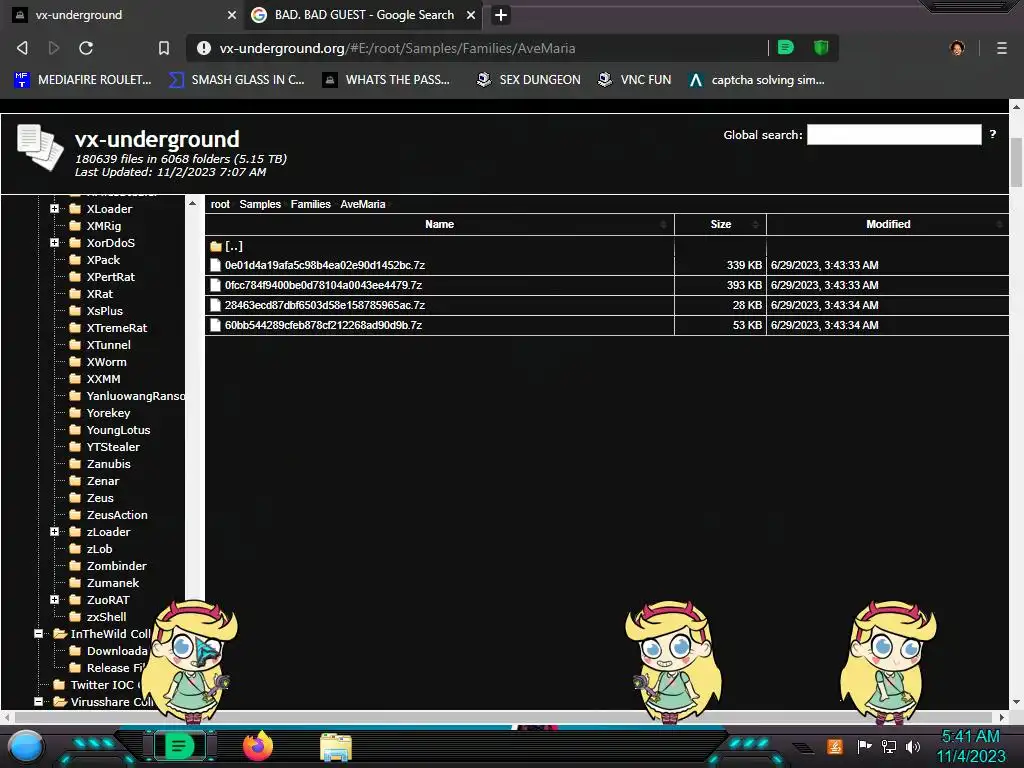Click the Global search input field
The image size is (1024, 768).
pyautogui.click(x=894, y=135)
